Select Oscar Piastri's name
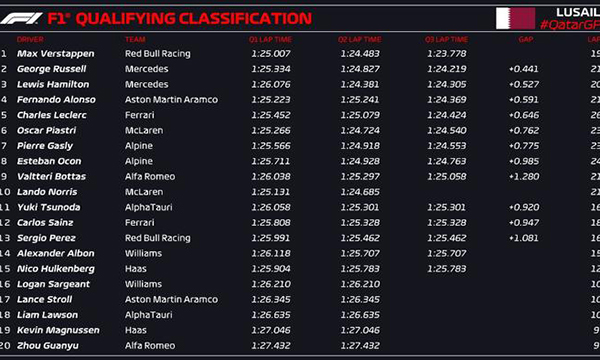The image size is (600, 360). (x=46, y=130)
